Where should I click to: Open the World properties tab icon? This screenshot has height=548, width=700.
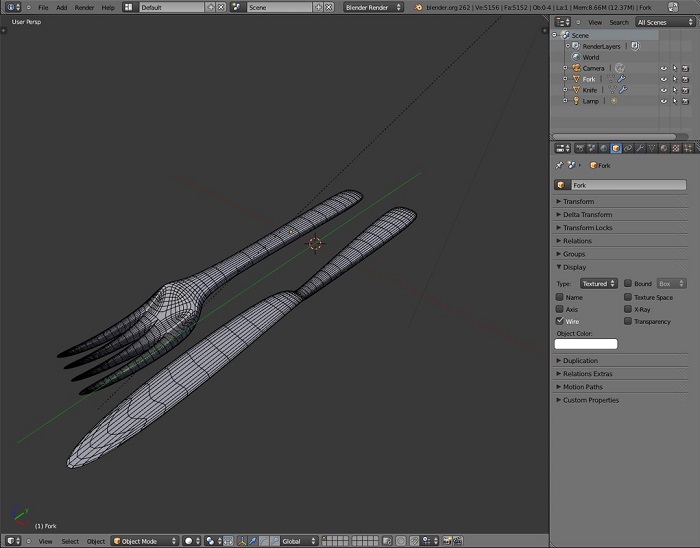point(604,148)
